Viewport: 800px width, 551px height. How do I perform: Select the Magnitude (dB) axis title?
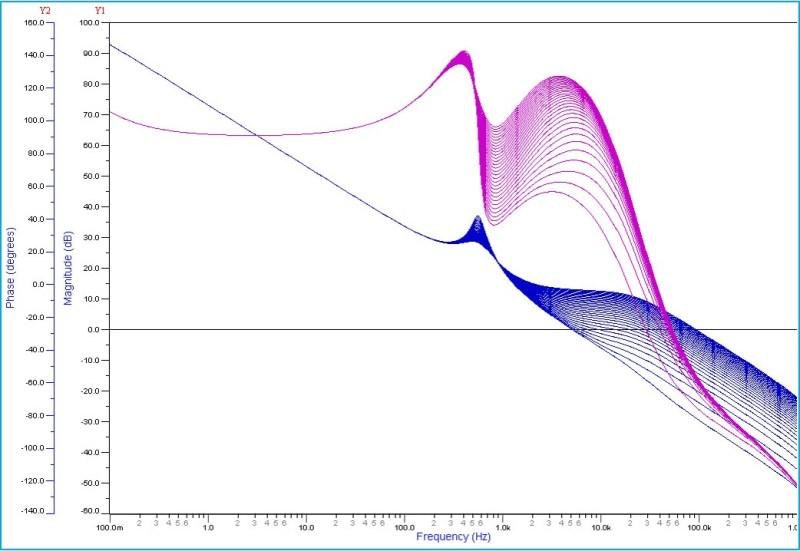tap(68, 268)
